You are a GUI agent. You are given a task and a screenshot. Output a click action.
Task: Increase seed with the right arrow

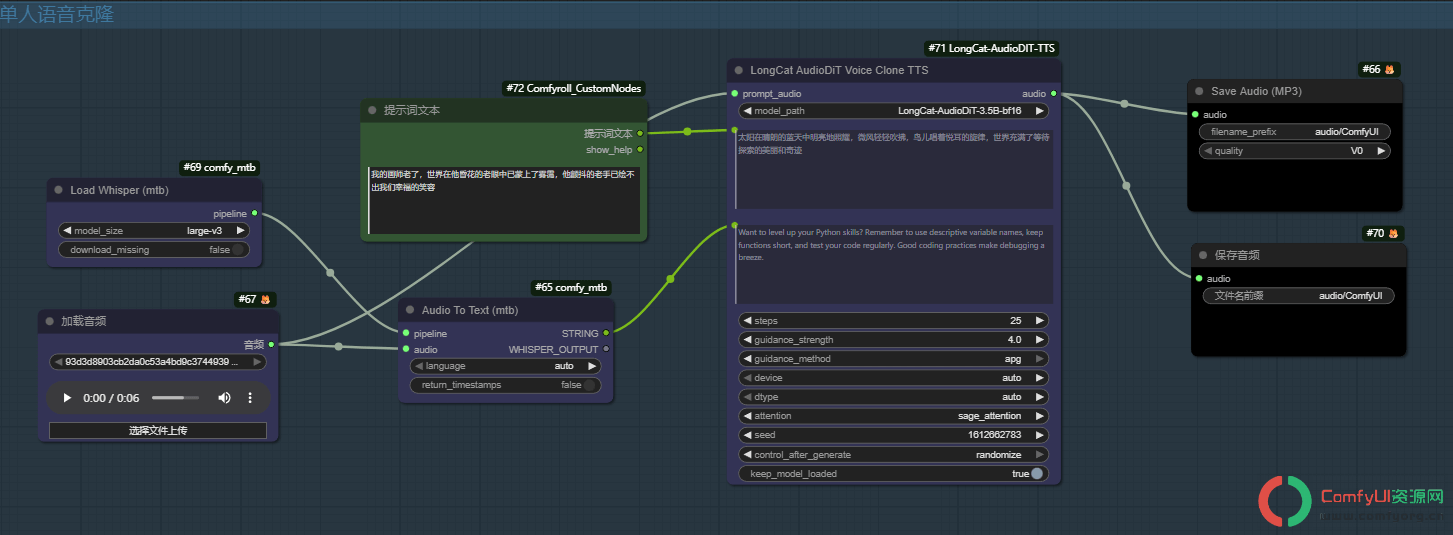1040,436
